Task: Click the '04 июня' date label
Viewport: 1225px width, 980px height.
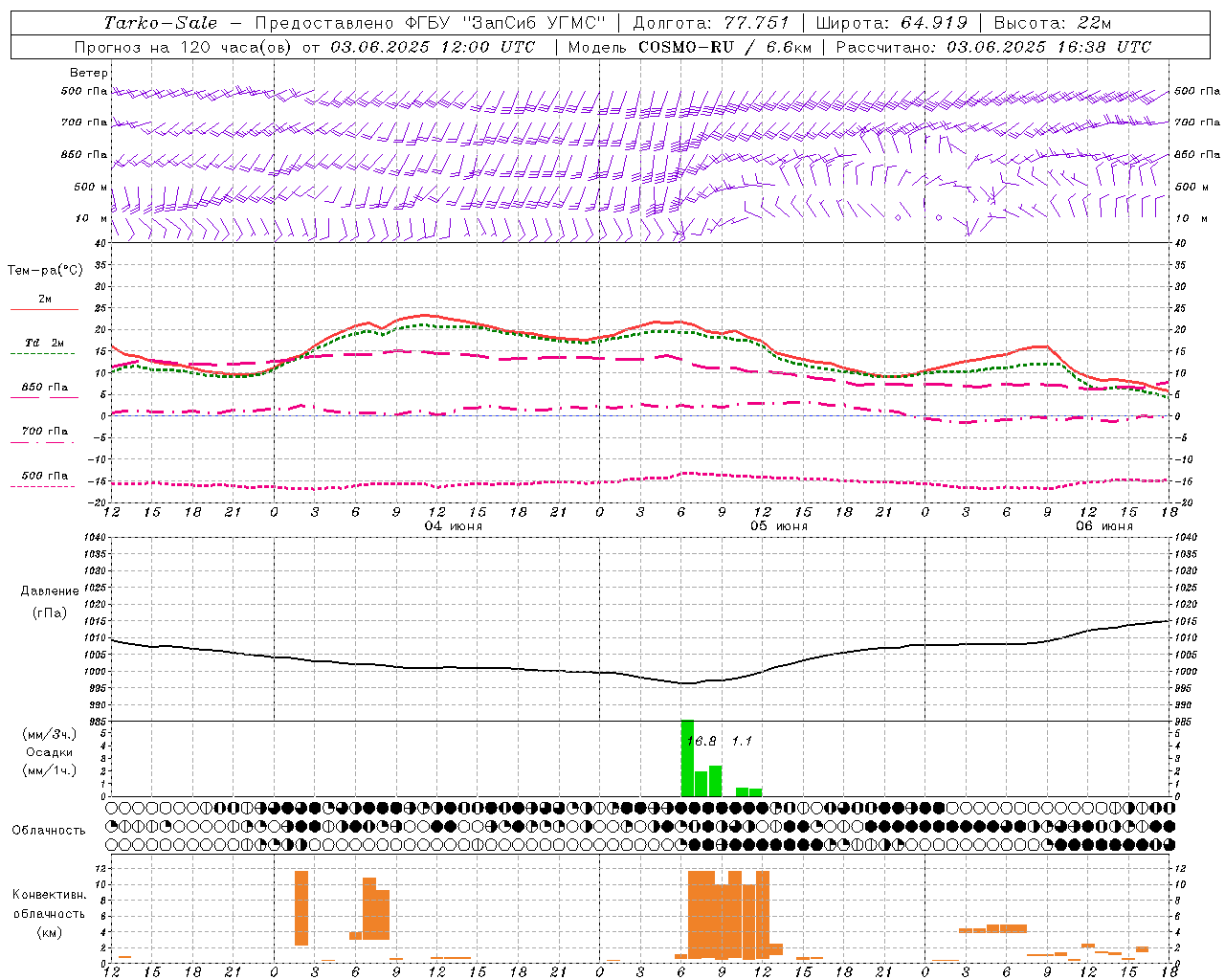Action: tap(454, 526)
